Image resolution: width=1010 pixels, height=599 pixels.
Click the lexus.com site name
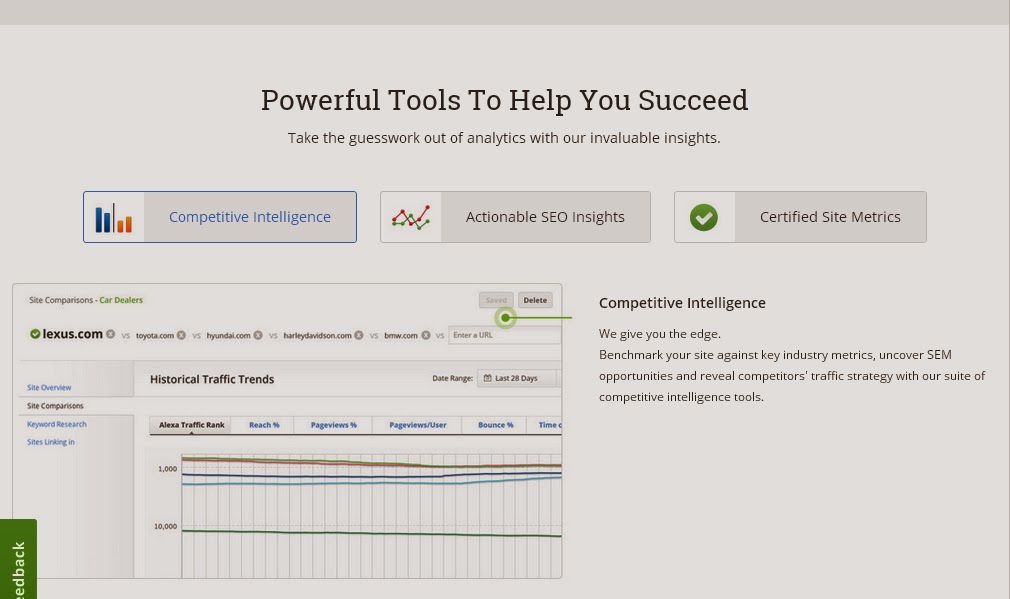click(72, 334)
